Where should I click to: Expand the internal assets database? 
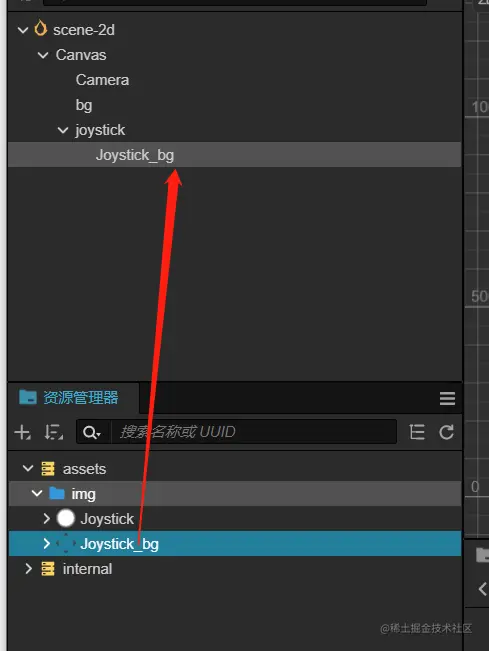click(28, 569)
